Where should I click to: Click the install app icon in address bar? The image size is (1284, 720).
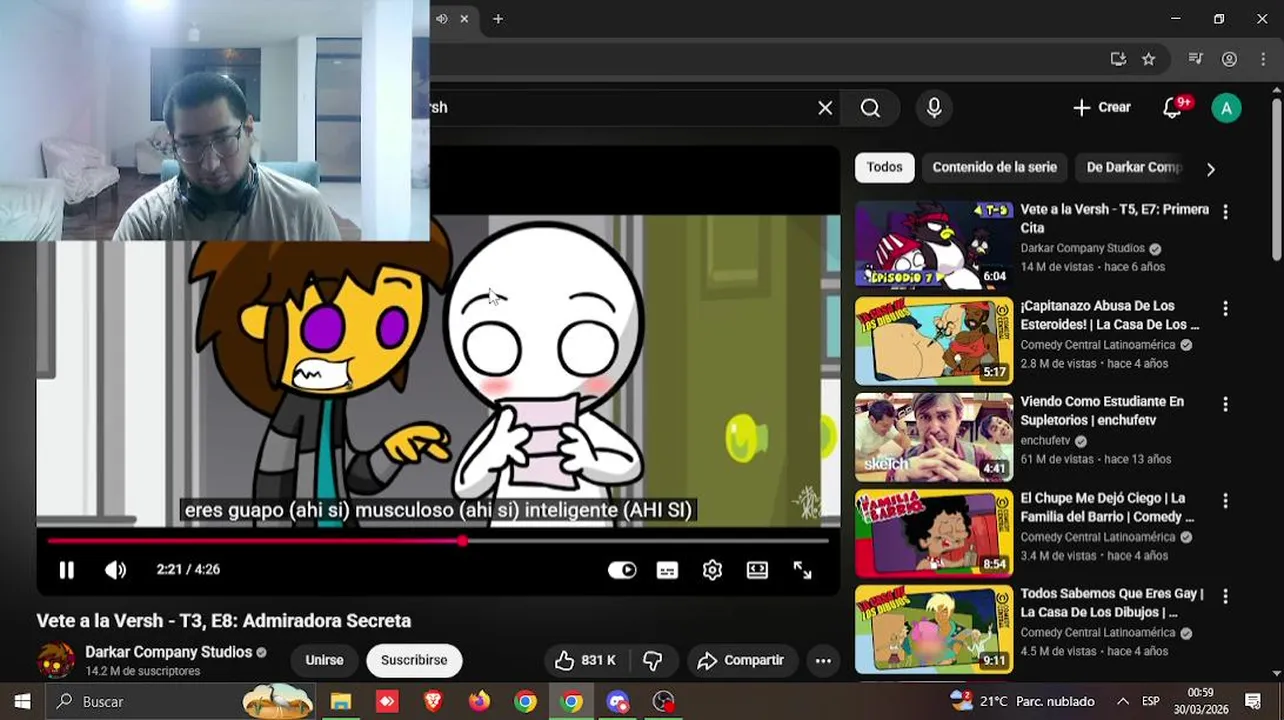tap(1118, 59)
